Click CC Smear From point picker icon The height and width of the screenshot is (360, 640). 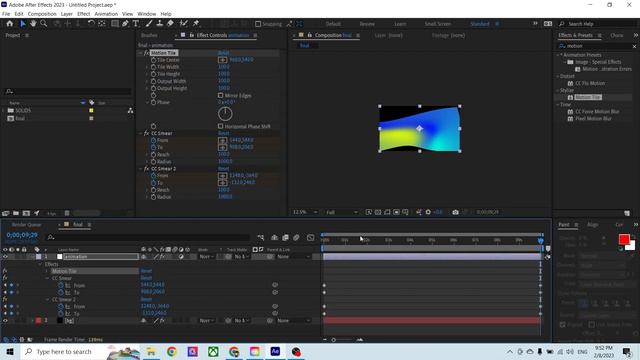[222, 140]
